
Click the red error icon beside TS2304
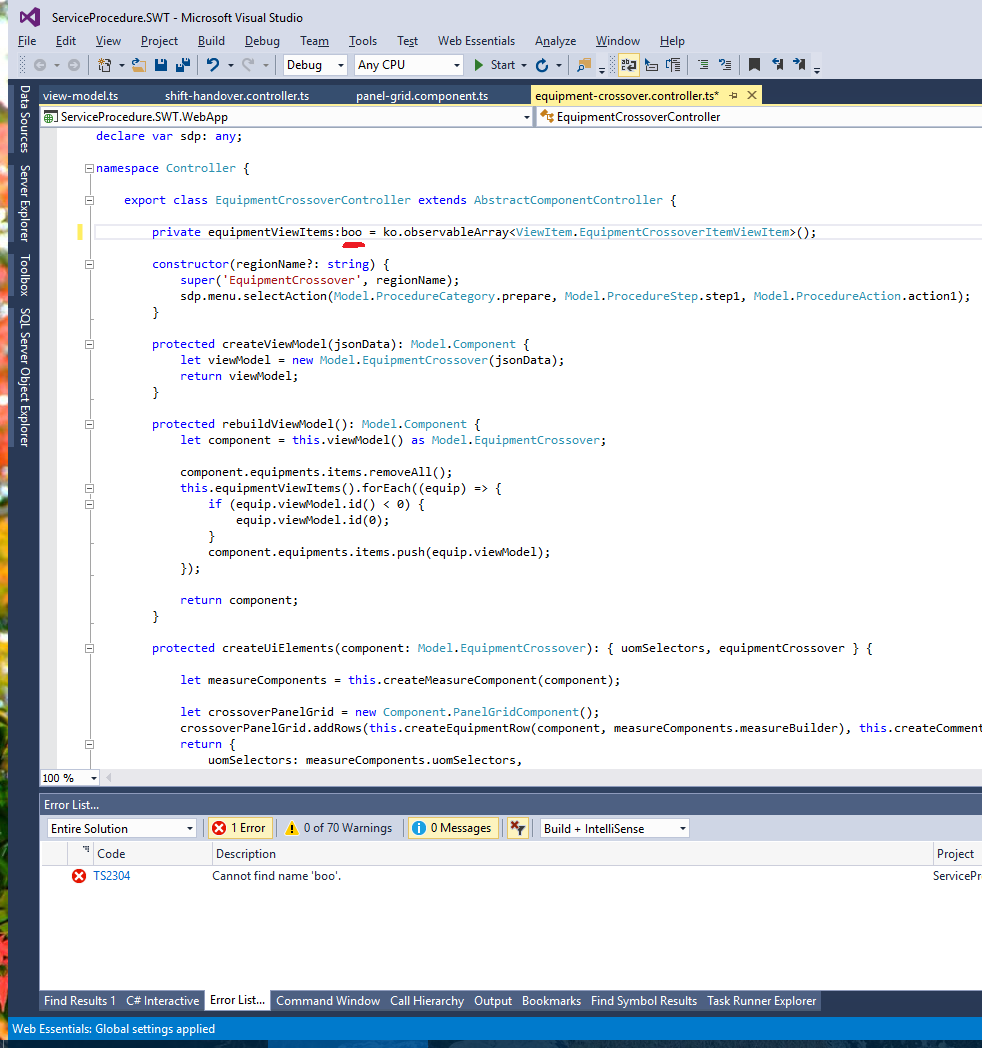click(79, 876)
